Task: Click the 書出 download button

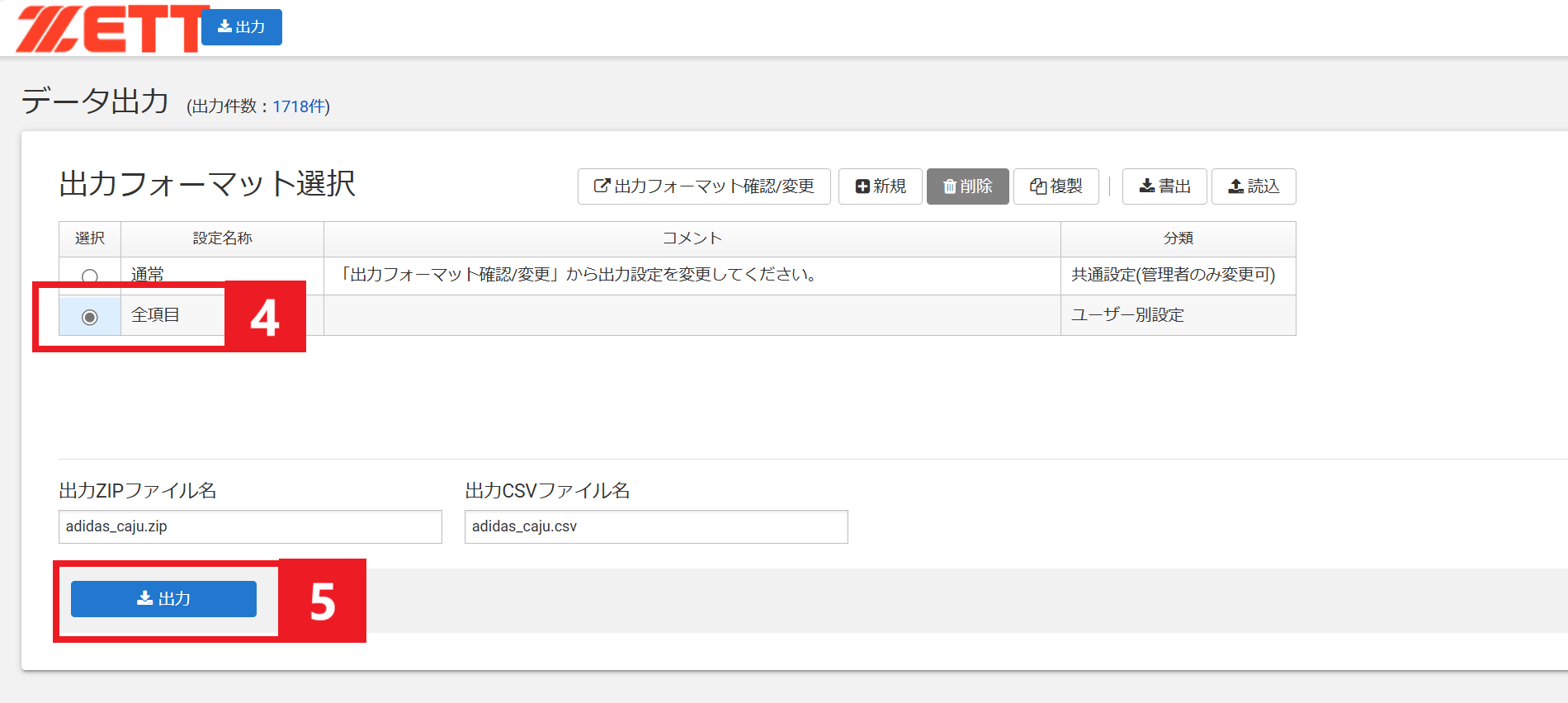Action: click(1164, 186)
